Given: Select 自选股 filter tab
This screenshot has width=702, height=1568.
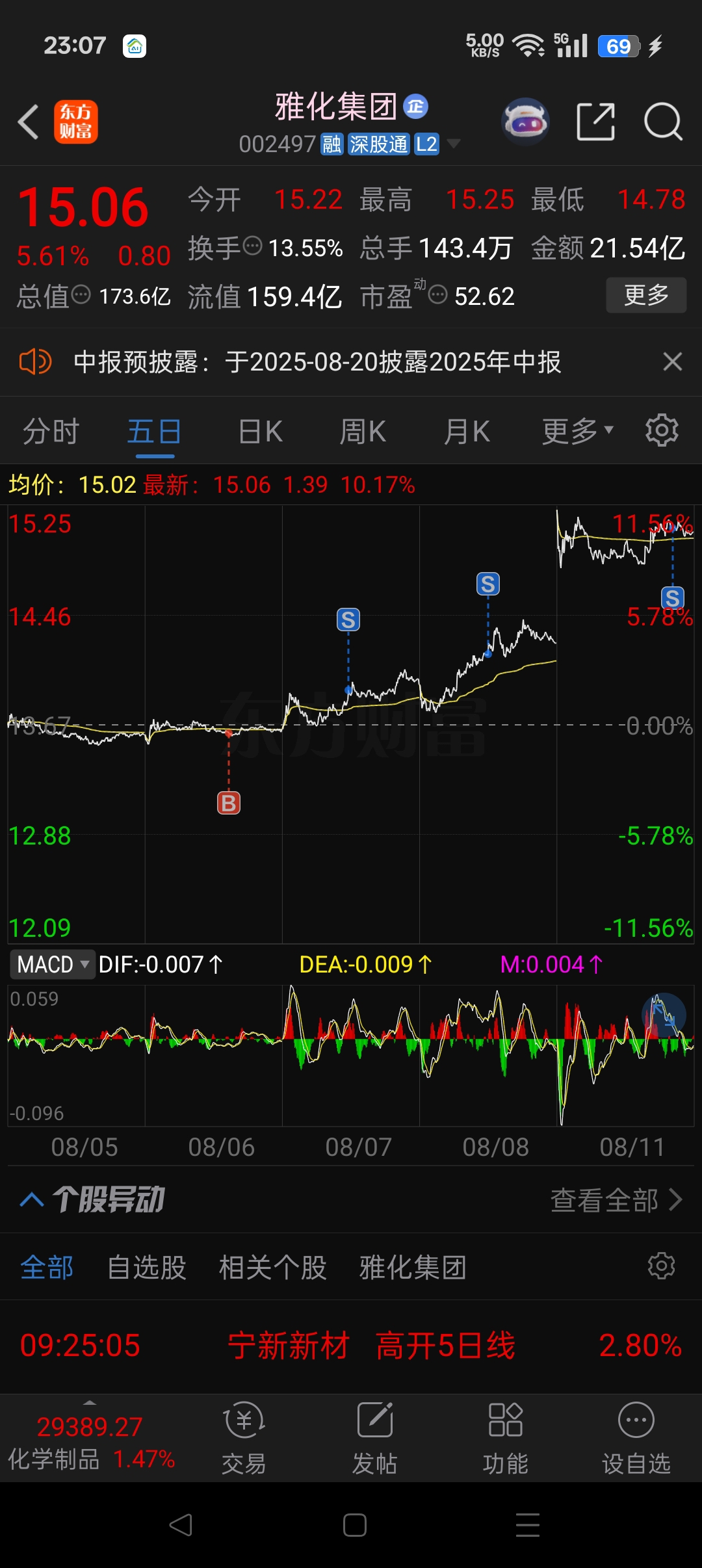Looking at the screenshot, I should 147,1268.
